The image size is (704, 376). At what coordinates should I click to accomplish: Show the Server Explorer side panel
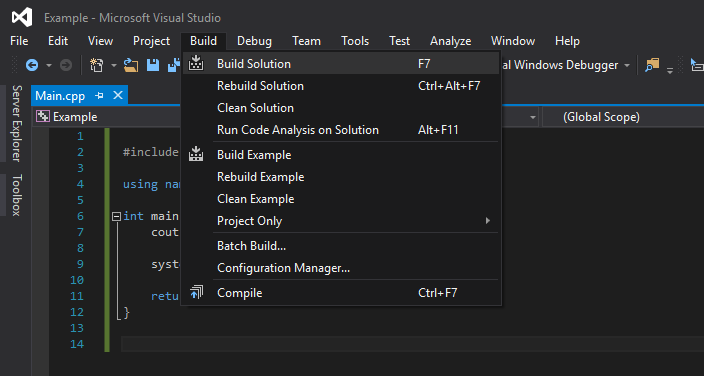(17, 123)
